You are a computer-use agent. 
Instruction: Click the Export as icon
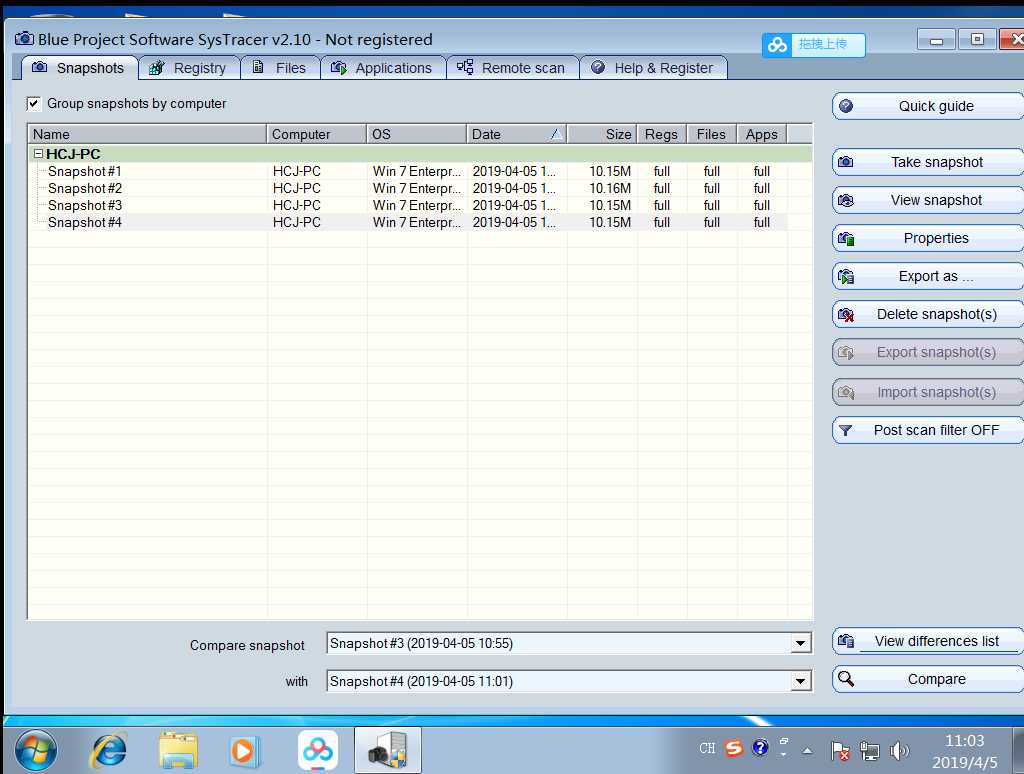(846, 276)
